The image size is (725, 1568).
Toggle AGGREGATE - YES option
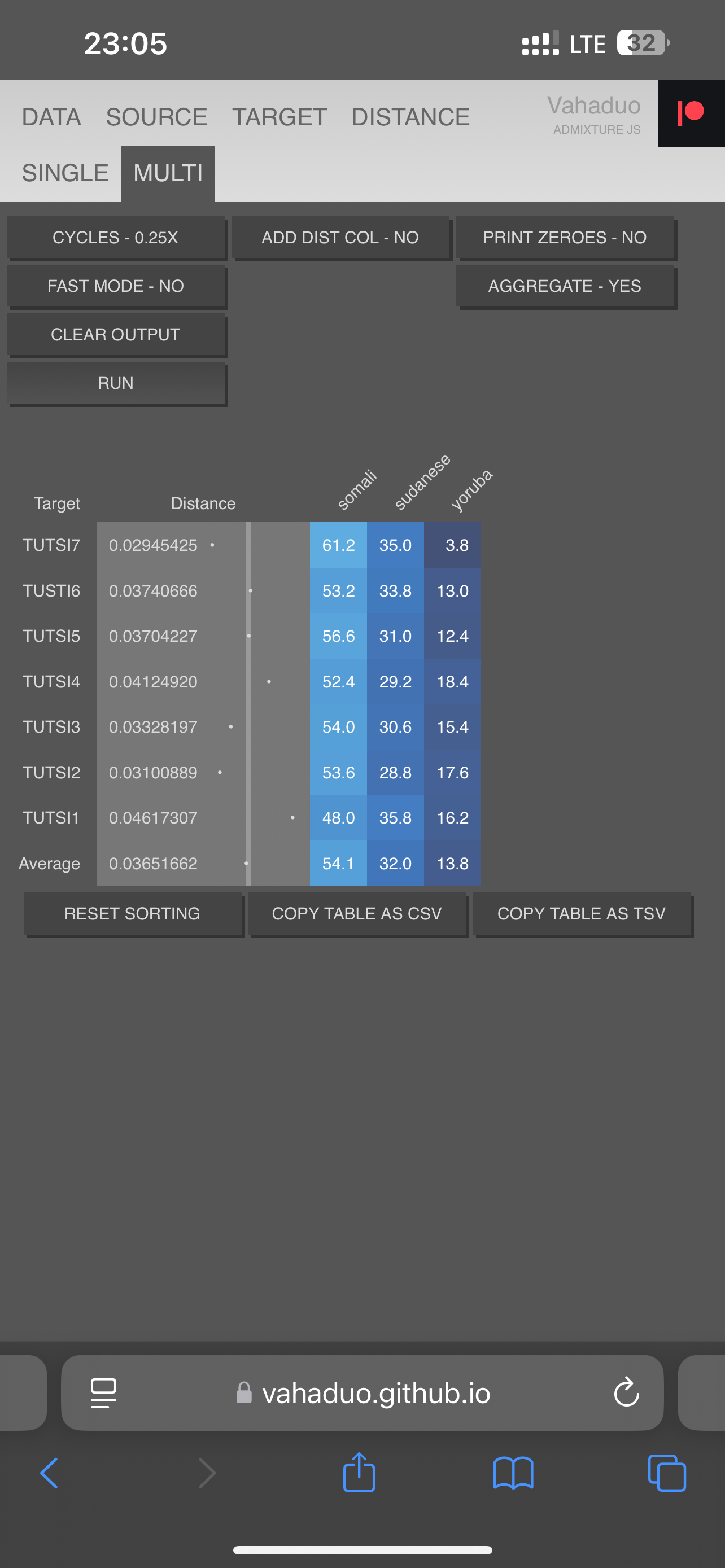[565, 286]
